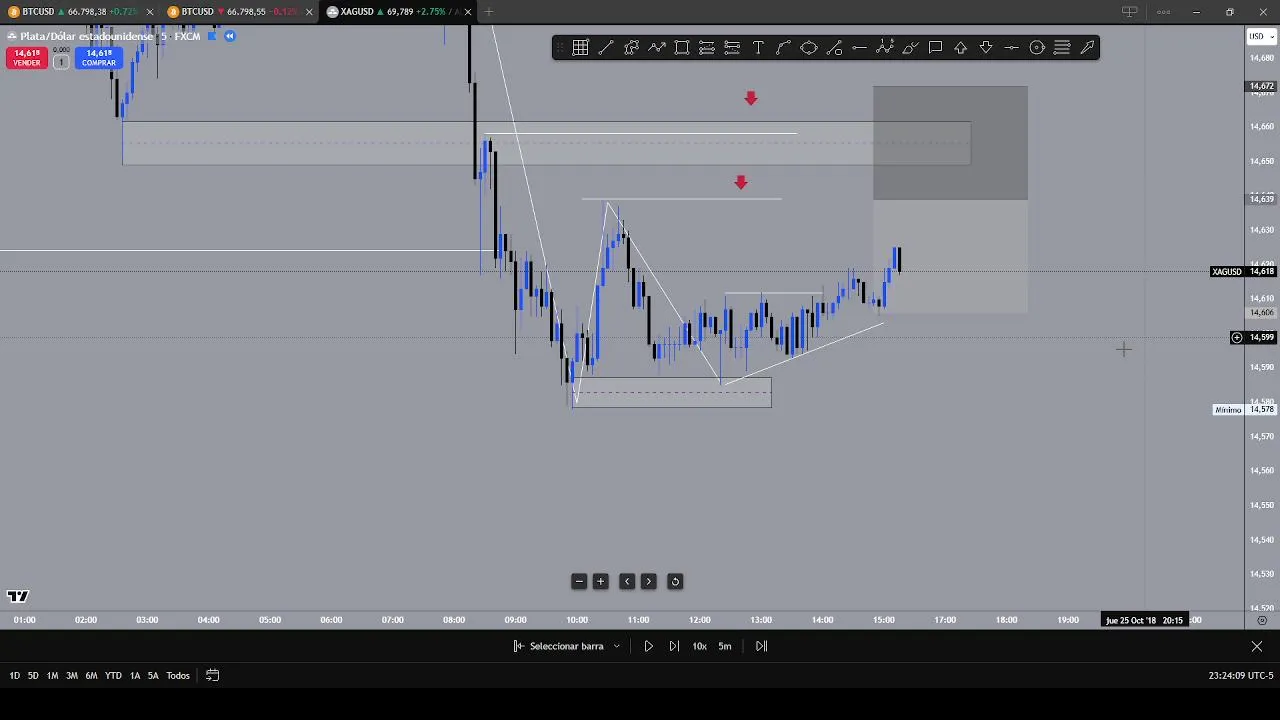1280x720 pixels.
Task: Choose the numbered wave pattern tool
Action: (885, 47)
